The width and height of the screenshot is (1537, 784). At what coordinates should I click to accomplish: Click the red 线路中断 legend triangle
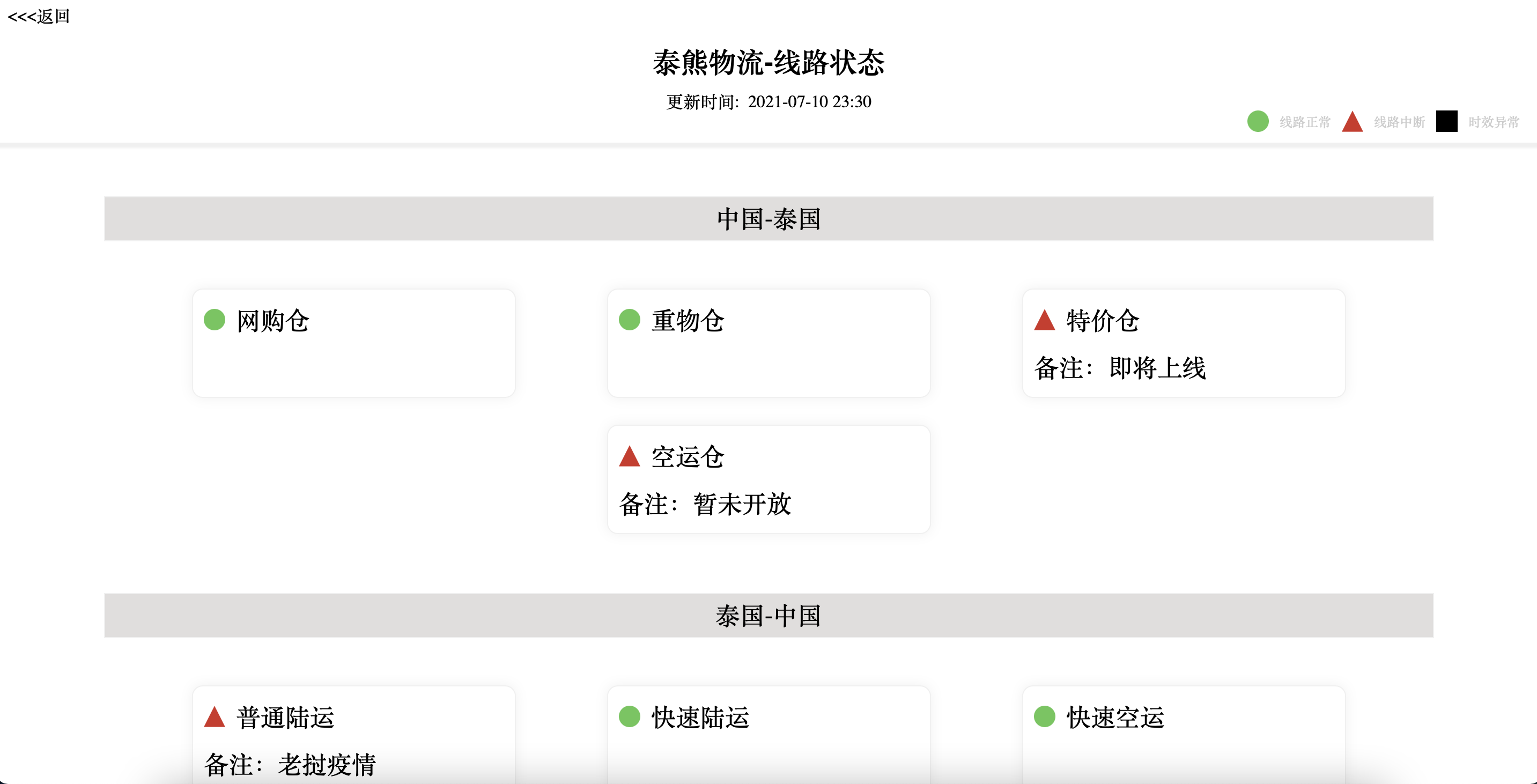tap(1352, 122)
